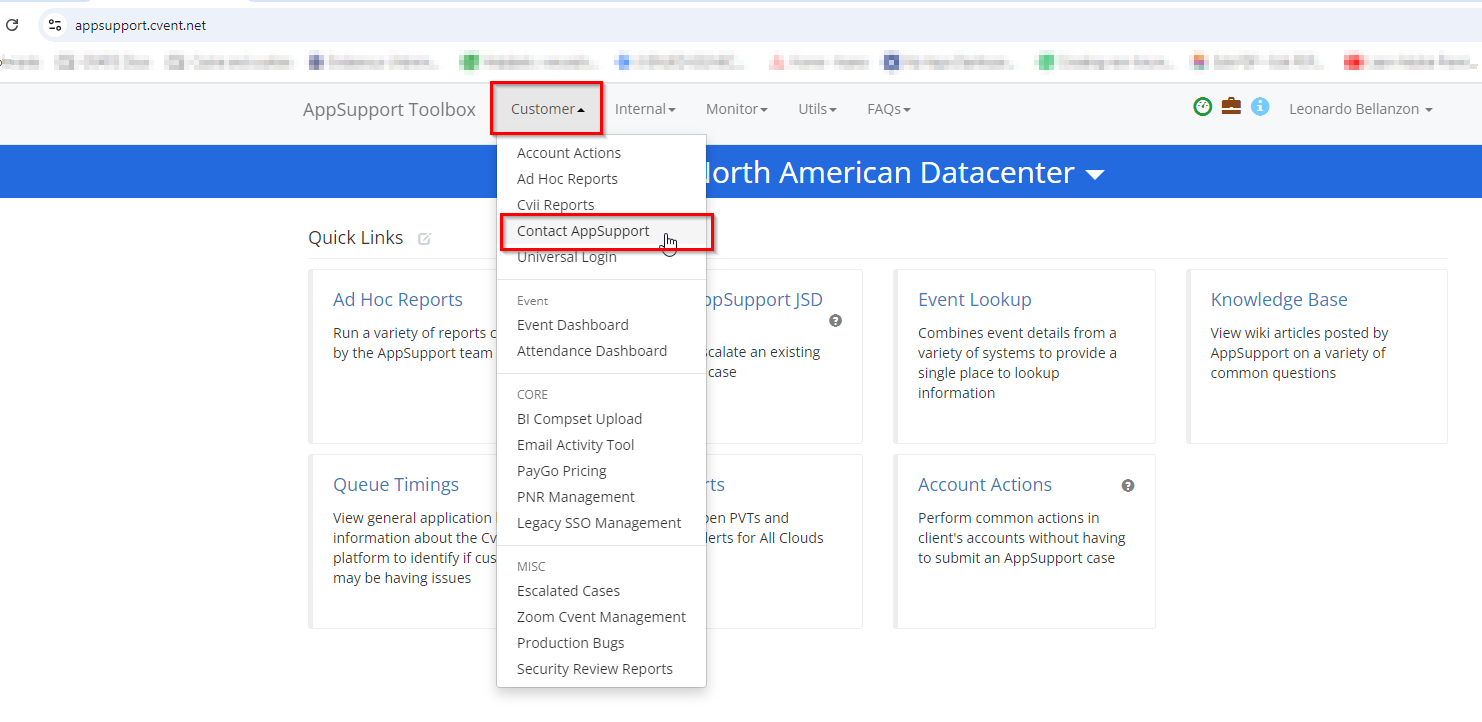The height and width of the screenshot is (722, 1482).
Task: Click the Account Actions card description text
Action: click(1022, 538)
